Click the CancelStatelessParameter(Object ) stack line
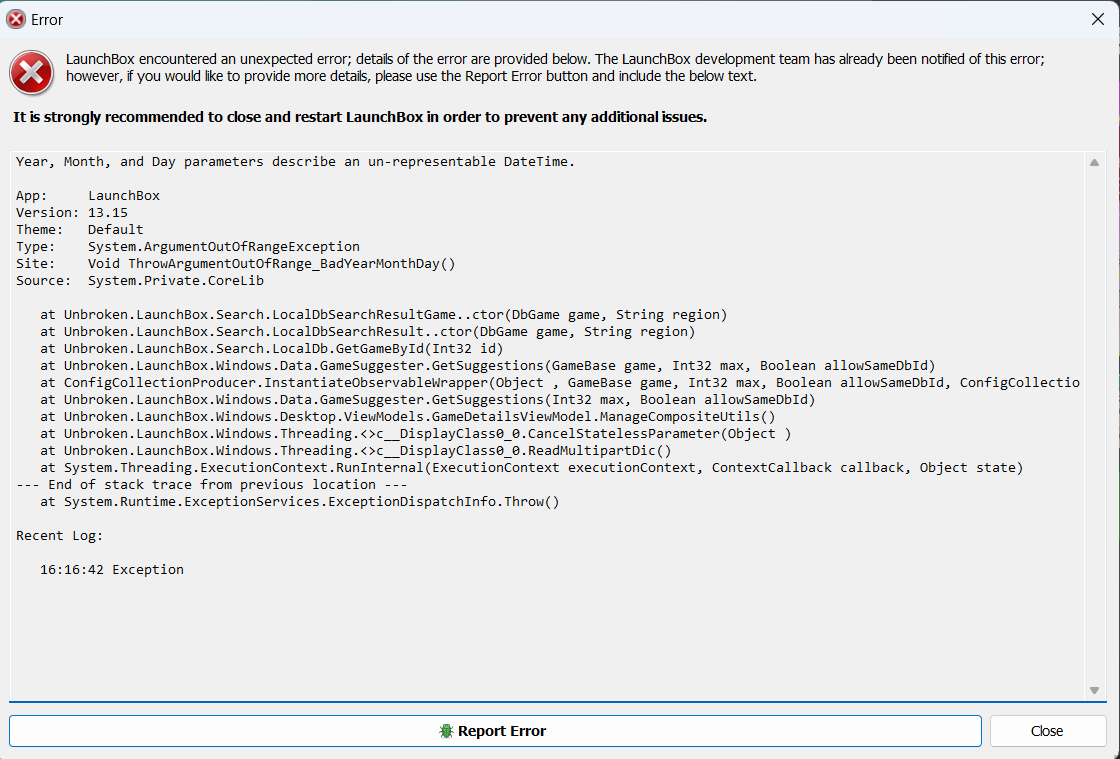Image resolution: width=1120 pixels, height=759 pixels. [x=416, y=433]
